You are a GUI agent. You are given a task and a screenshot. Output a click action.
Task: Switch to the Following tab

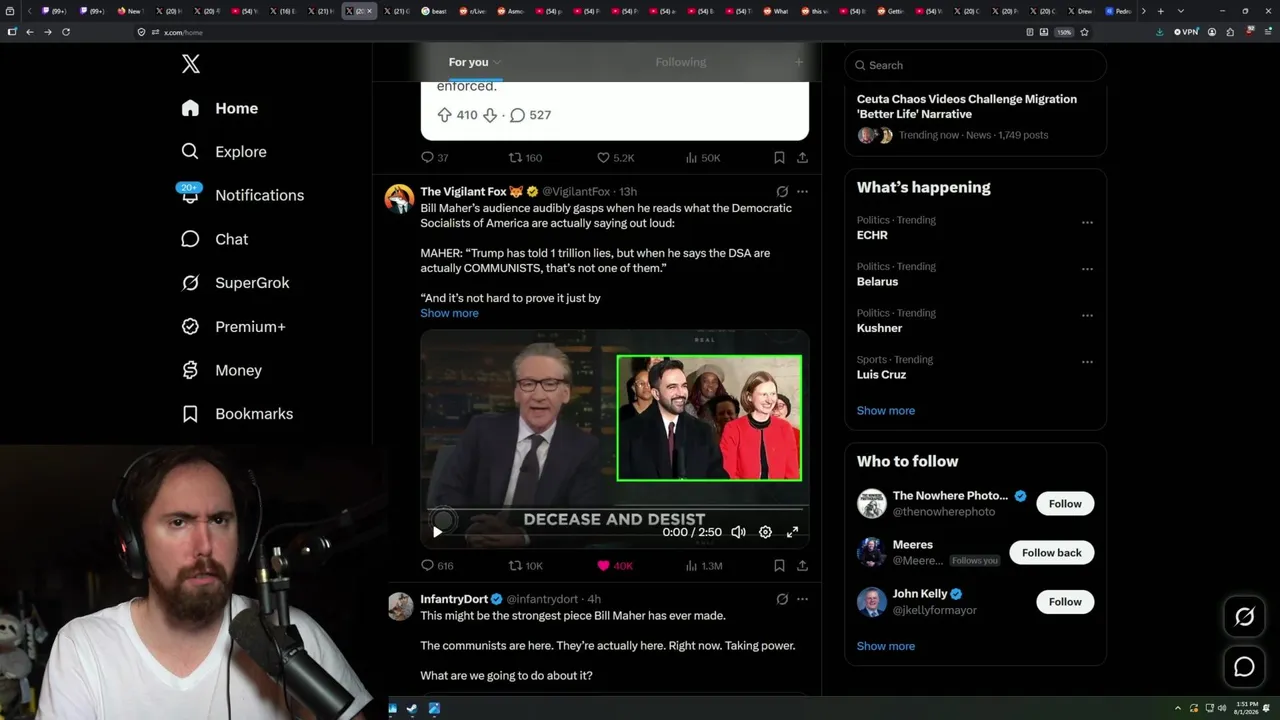pyautogui.click(x=681, y=62)
